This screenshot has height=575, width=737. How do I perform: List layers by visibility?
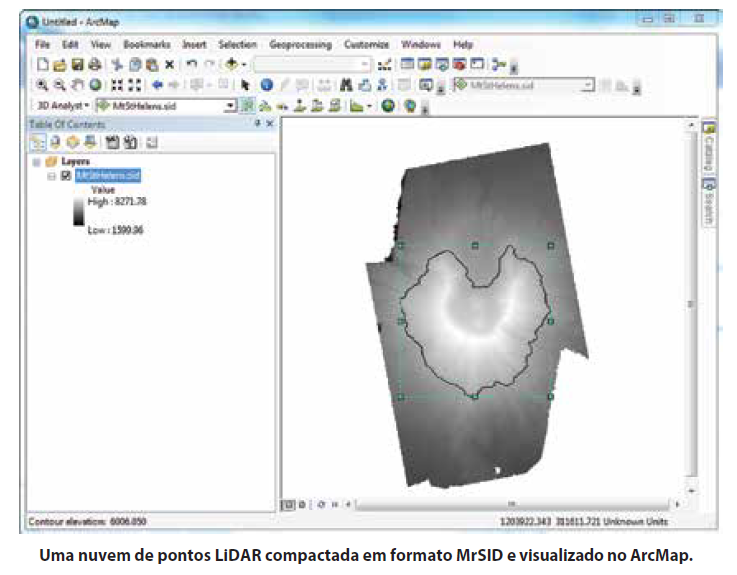pyautogui.click(x=72, y=142)
